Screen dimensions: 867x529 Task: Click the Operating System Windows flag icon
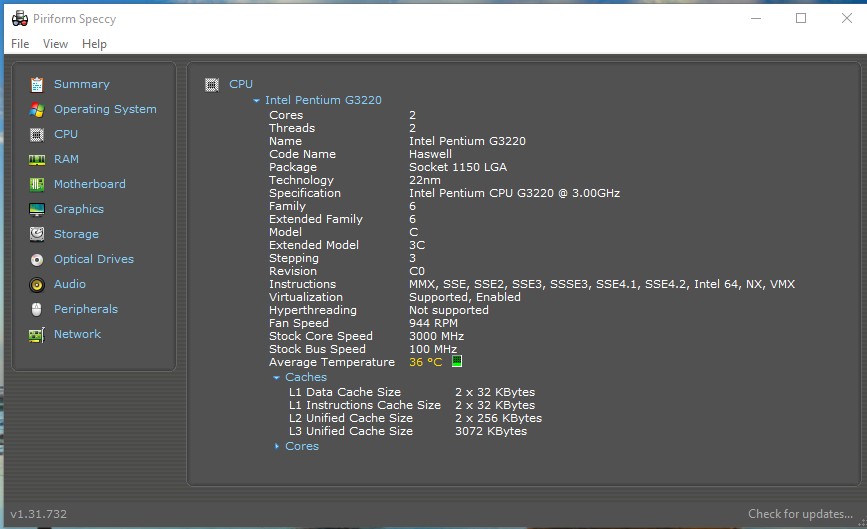click(x=37, y=109)
